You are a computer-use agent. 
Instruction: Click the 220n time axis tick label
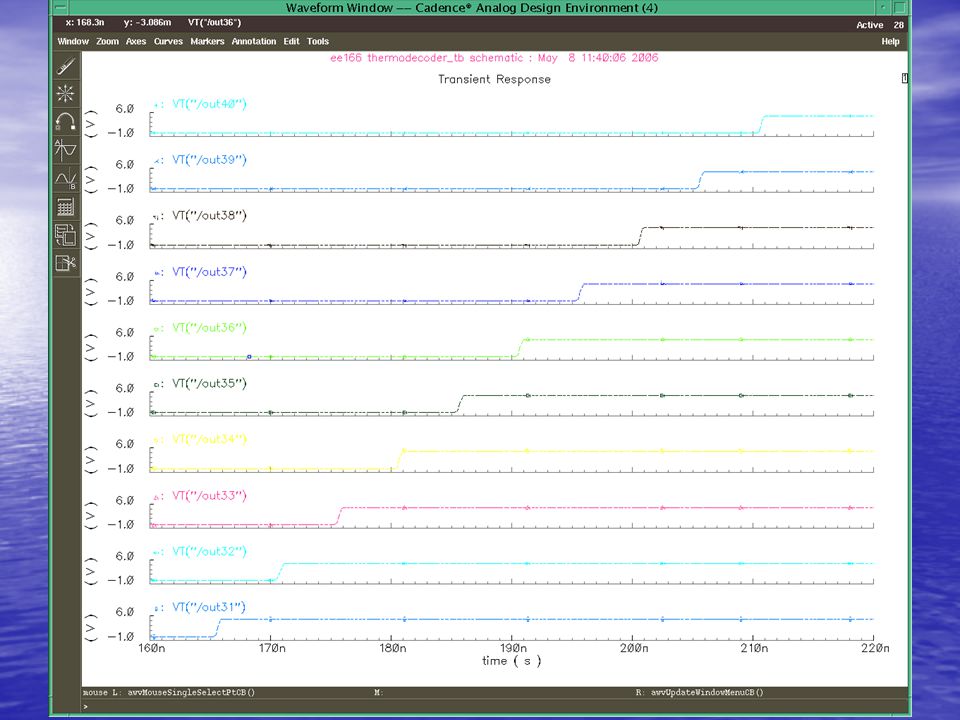(x=875, y=648)
